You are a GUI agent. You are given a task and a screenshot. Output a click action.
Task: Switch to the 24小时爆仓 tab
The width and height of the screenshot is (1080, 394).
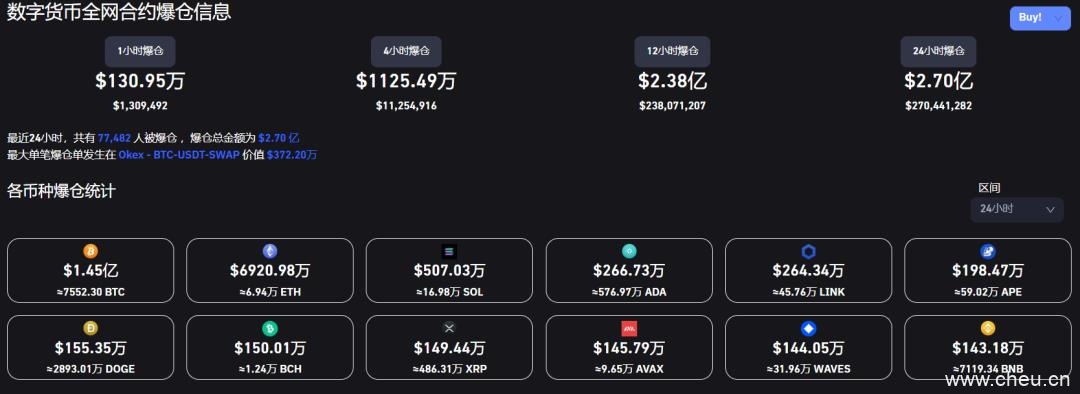point(938,51)
